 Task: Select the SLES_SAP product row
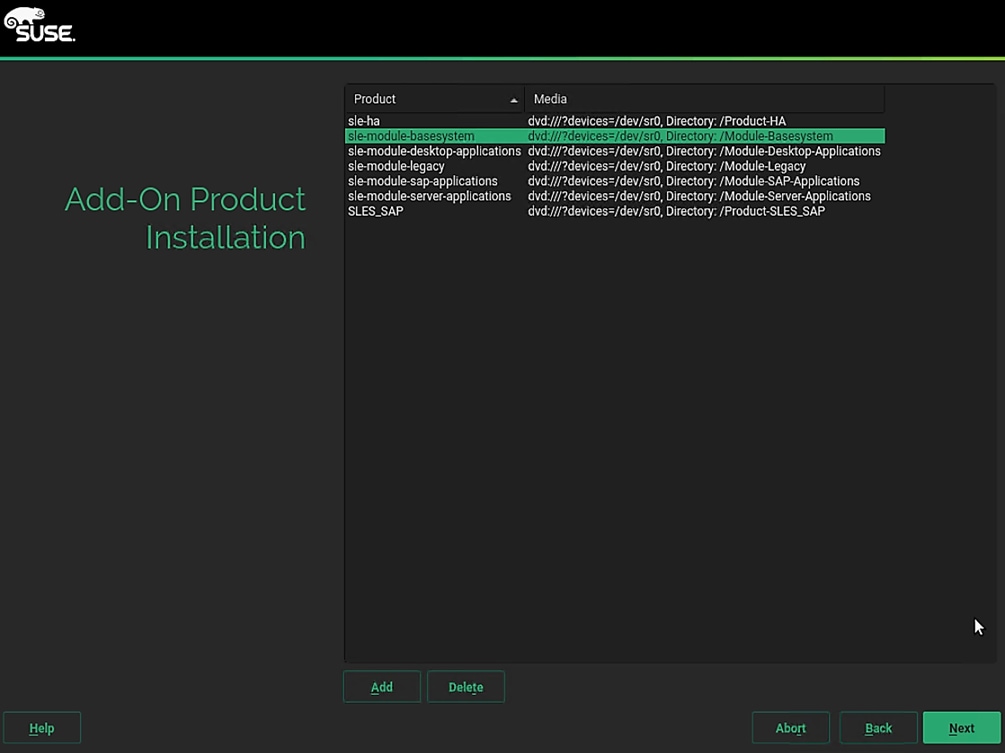tap(615, 211)
